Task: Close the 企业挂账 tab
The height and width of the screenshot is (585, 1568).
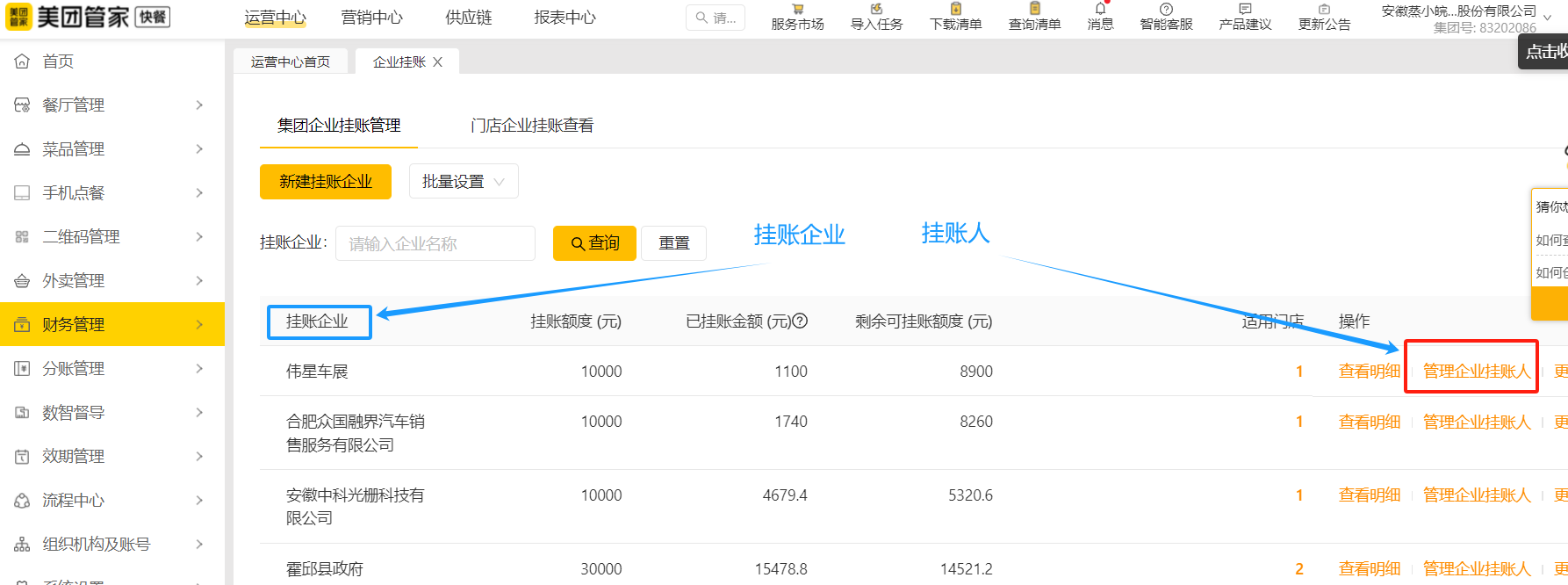Action: tap(438, 62)
